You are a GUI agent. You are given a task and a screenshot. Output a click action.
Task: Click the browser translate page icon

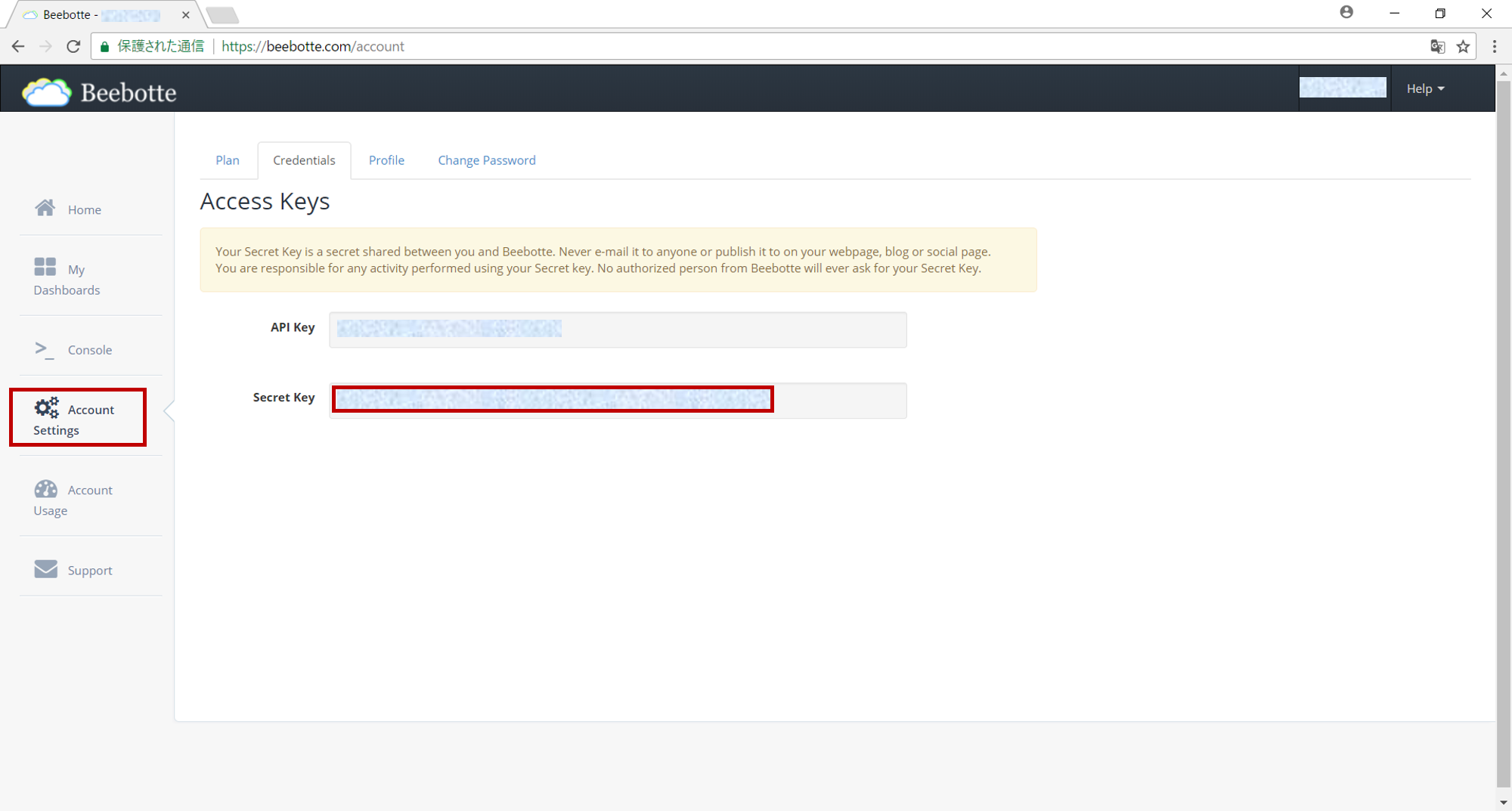click(x=1437, y=47)
